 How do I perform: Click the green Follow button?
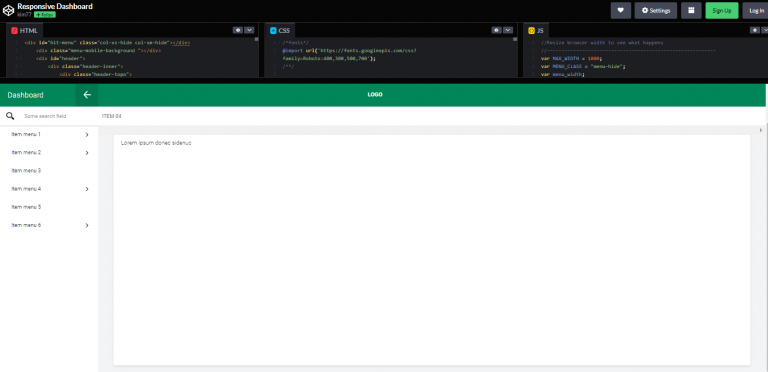[45, 15]
